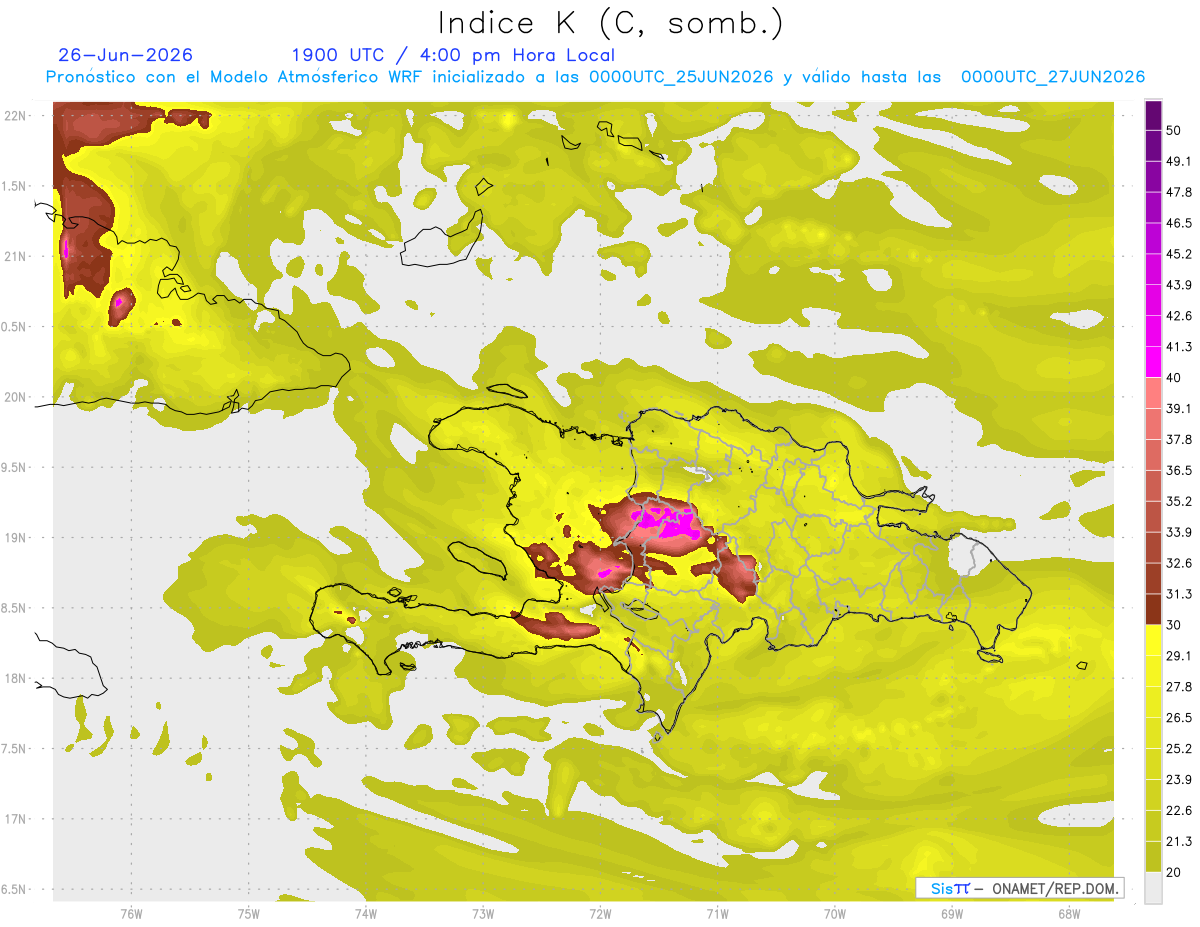Click the latitude axis label '17N'
The height and width of the screenshot is (927, 1200).
click(15, 819)
